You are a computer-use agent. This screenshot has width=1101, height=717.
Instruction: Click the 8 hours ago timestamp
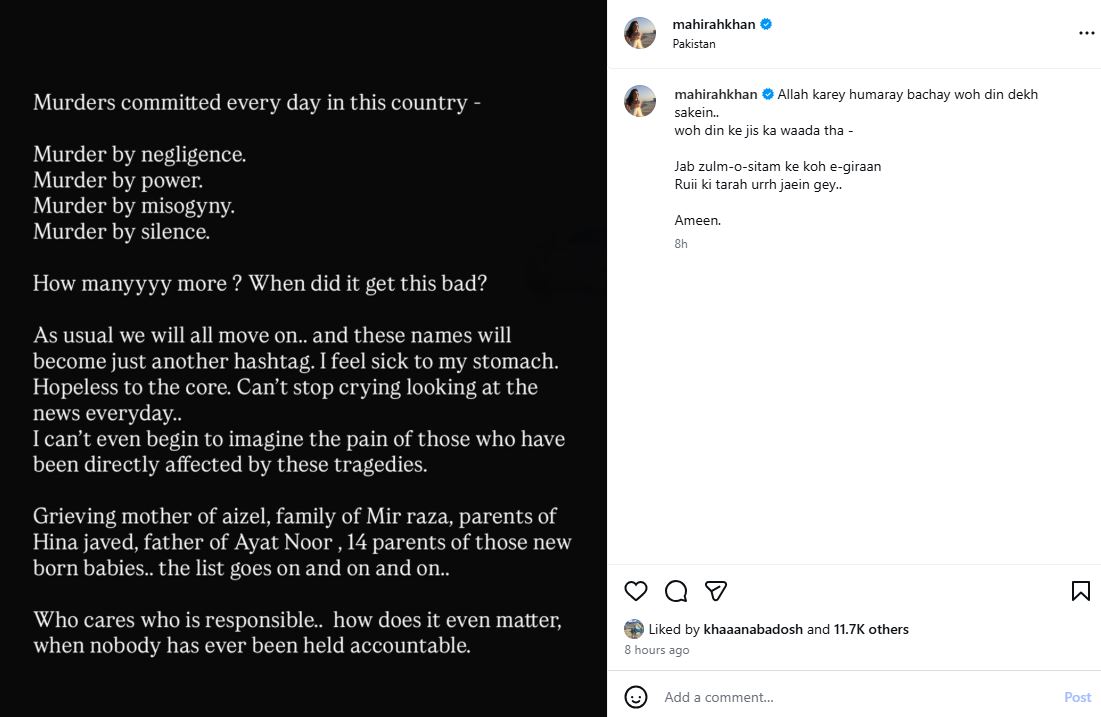(657, 650)
